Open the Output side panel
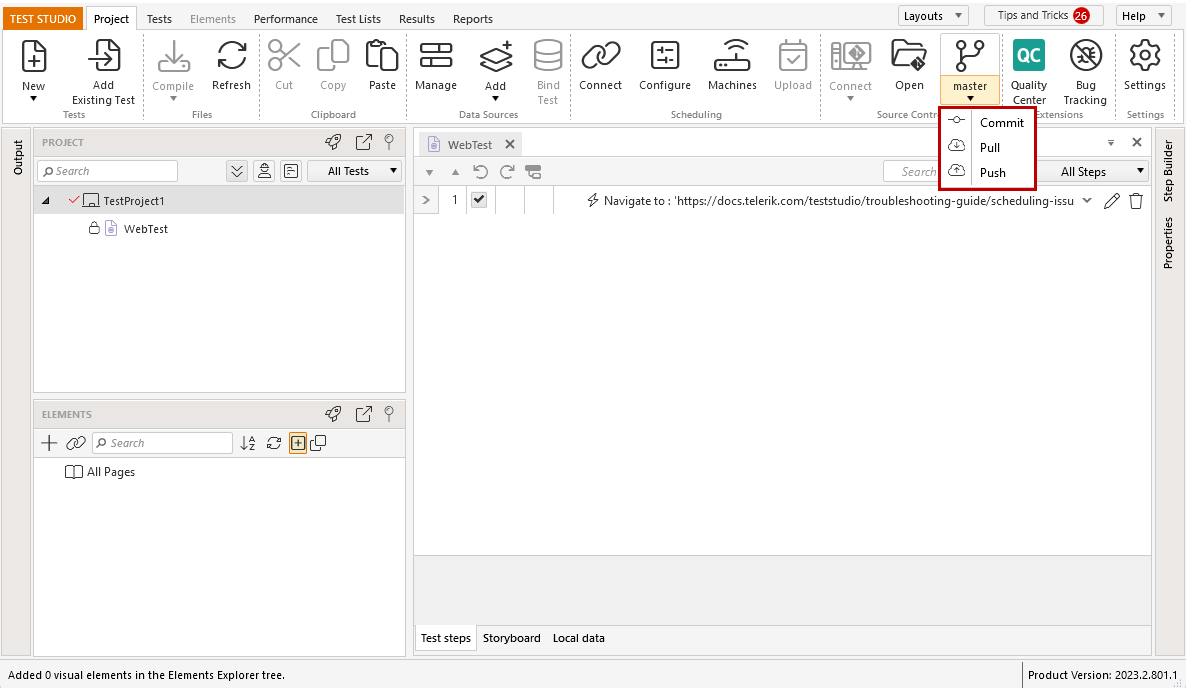 point(18,157)
